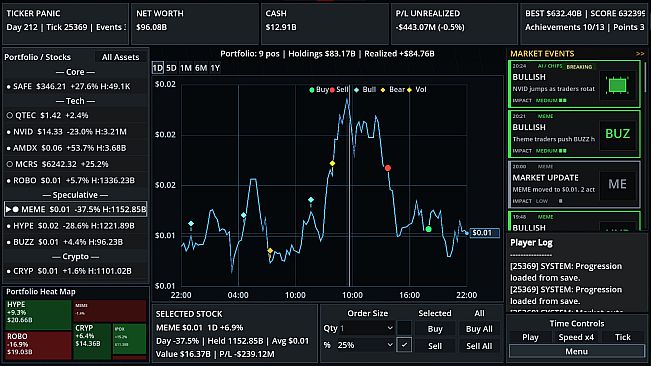Advance one Tick
Screen dimensions: 651x366
(623, 337)
